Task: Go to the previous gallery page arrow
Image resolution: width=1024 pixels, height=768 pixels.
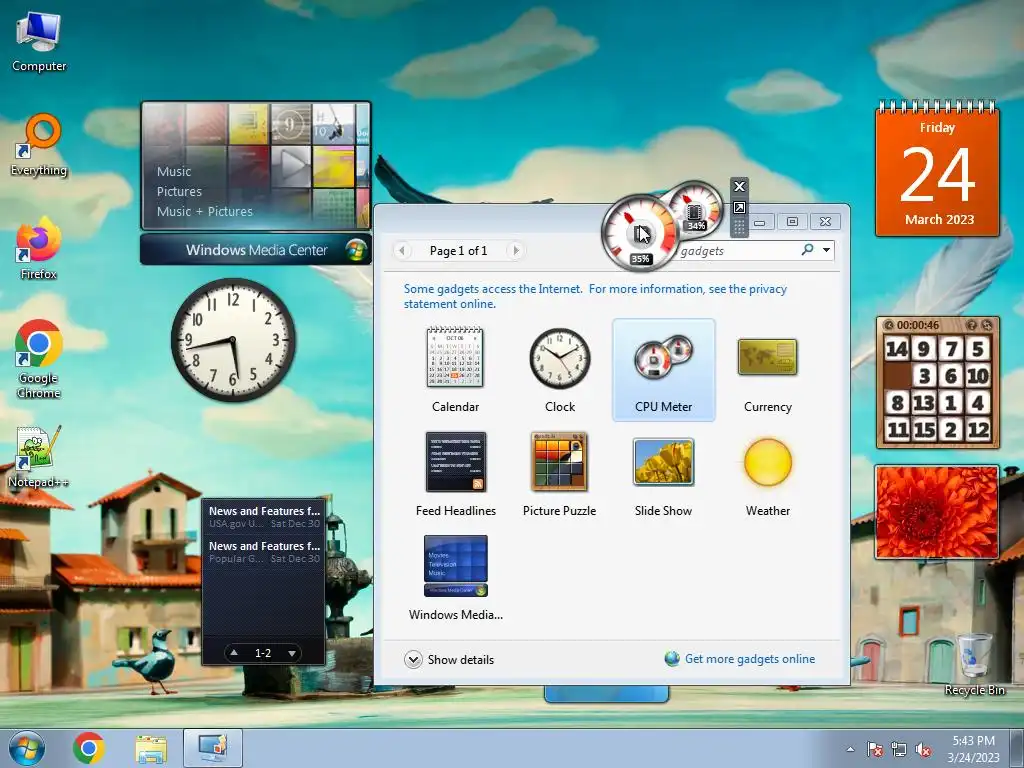Action: click(x=402, y=250)
